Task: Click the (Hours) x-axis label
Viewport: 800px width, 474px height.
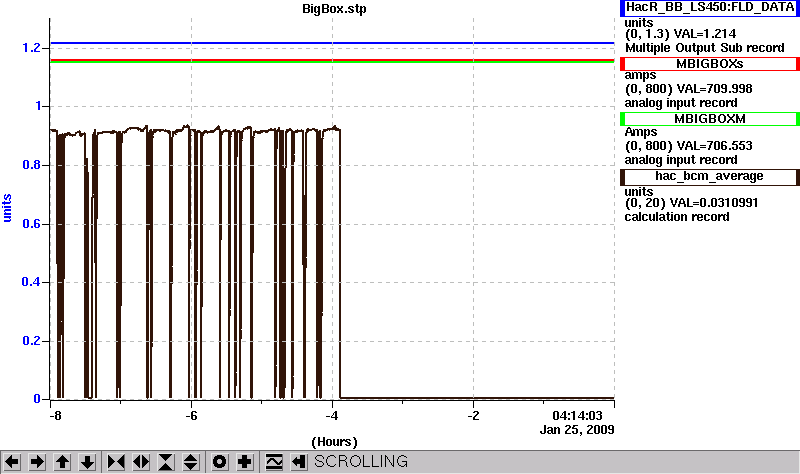Action: pyautogui.click(x=334, y=442)
